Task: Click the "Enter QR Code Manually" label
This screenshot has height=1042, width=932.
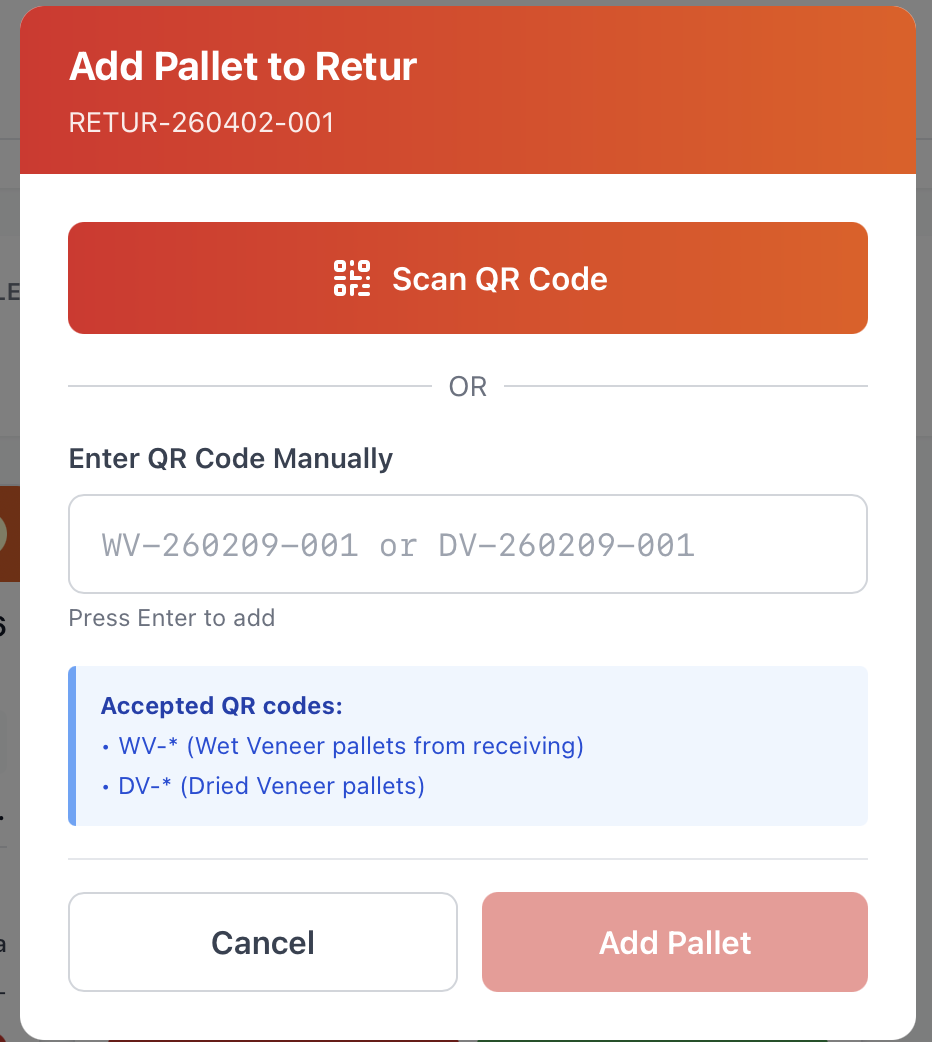Action: tap(230, 459)
